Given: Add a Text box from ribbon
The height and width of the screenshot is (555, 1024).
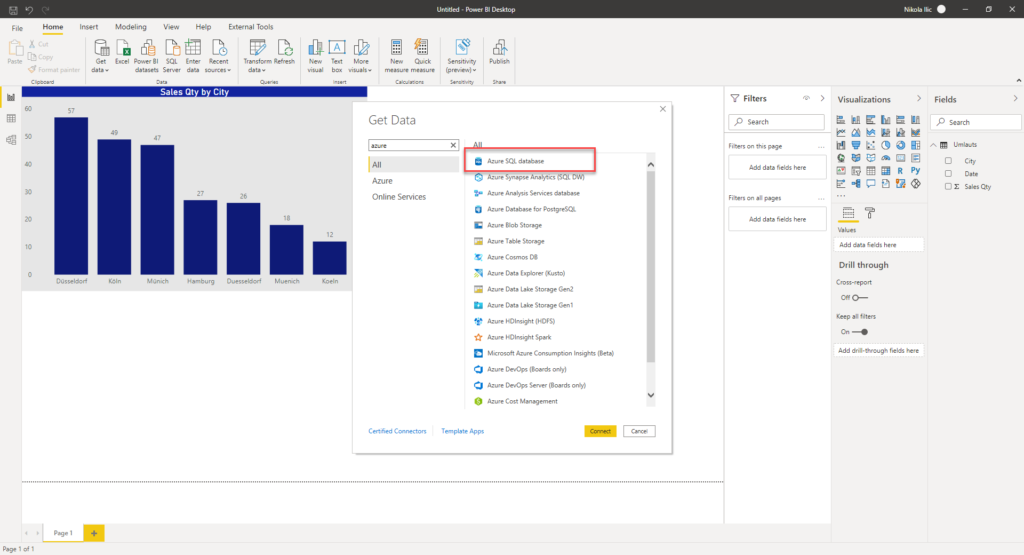Looking at the screenshot, I should point(337,56).
